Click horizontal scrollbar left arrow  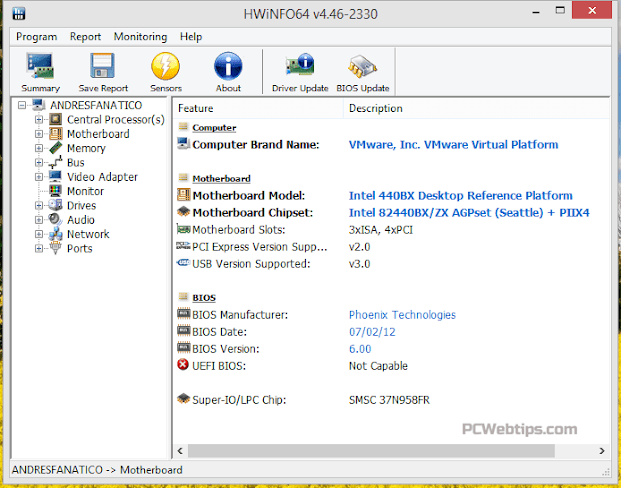180,451
